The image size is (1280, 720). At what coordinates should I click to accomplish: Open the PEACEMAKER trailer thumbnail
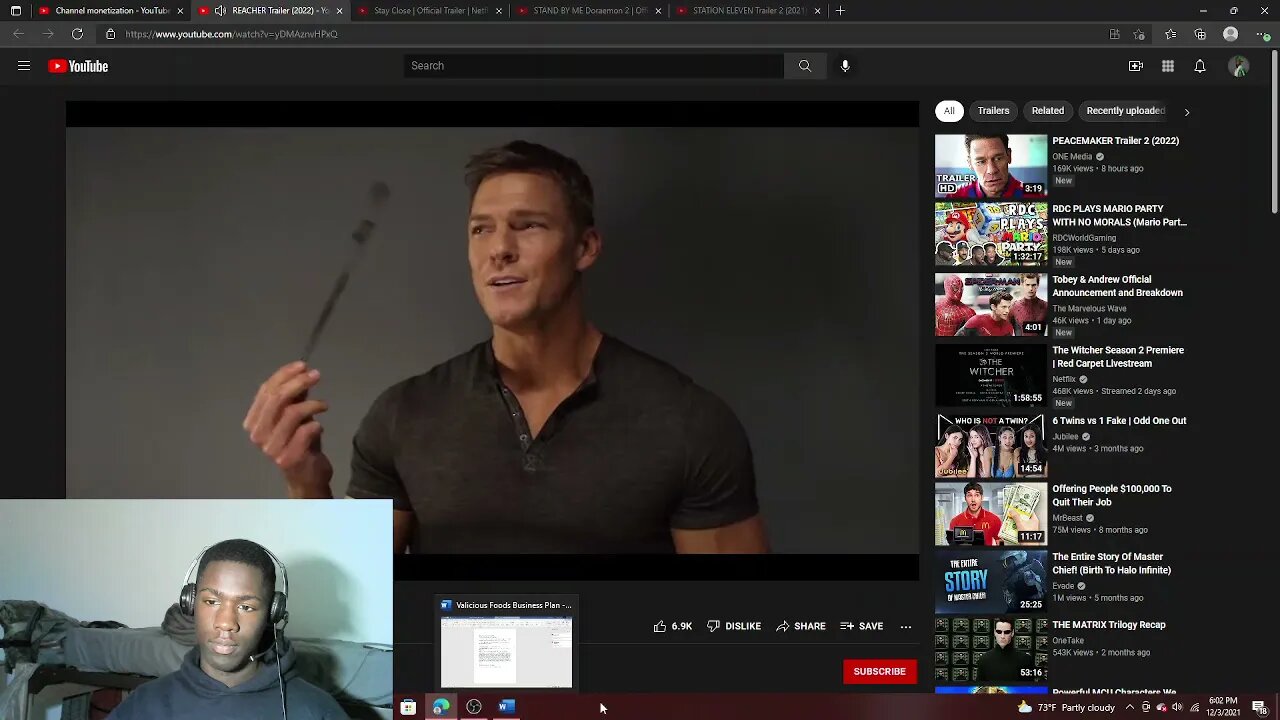[x=991, y=165]
